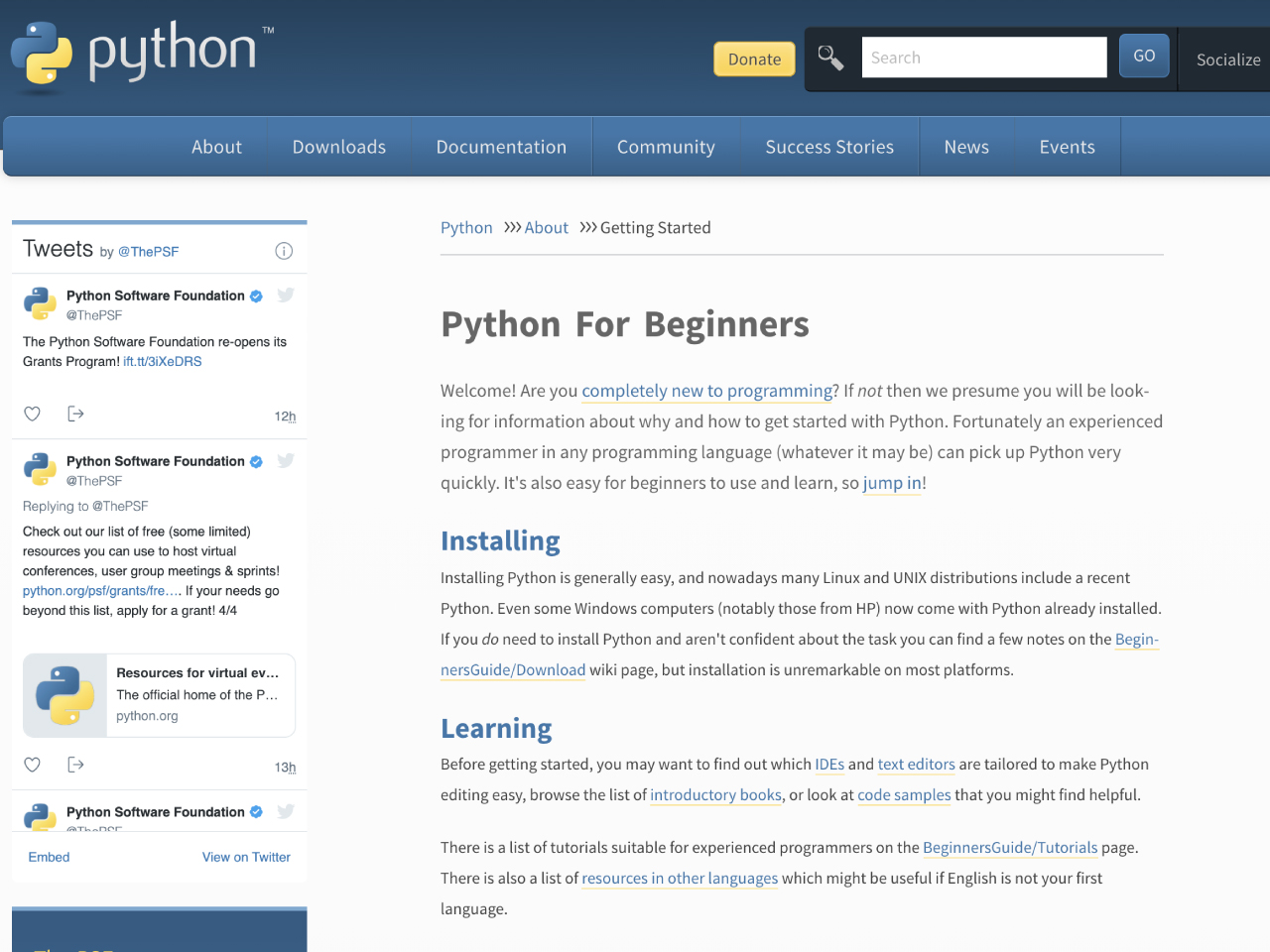Viewport: 1270px width, 952px height.
Task: Click verified badge on first tweet
Action: pyautogui.click(x=256, y=296)
